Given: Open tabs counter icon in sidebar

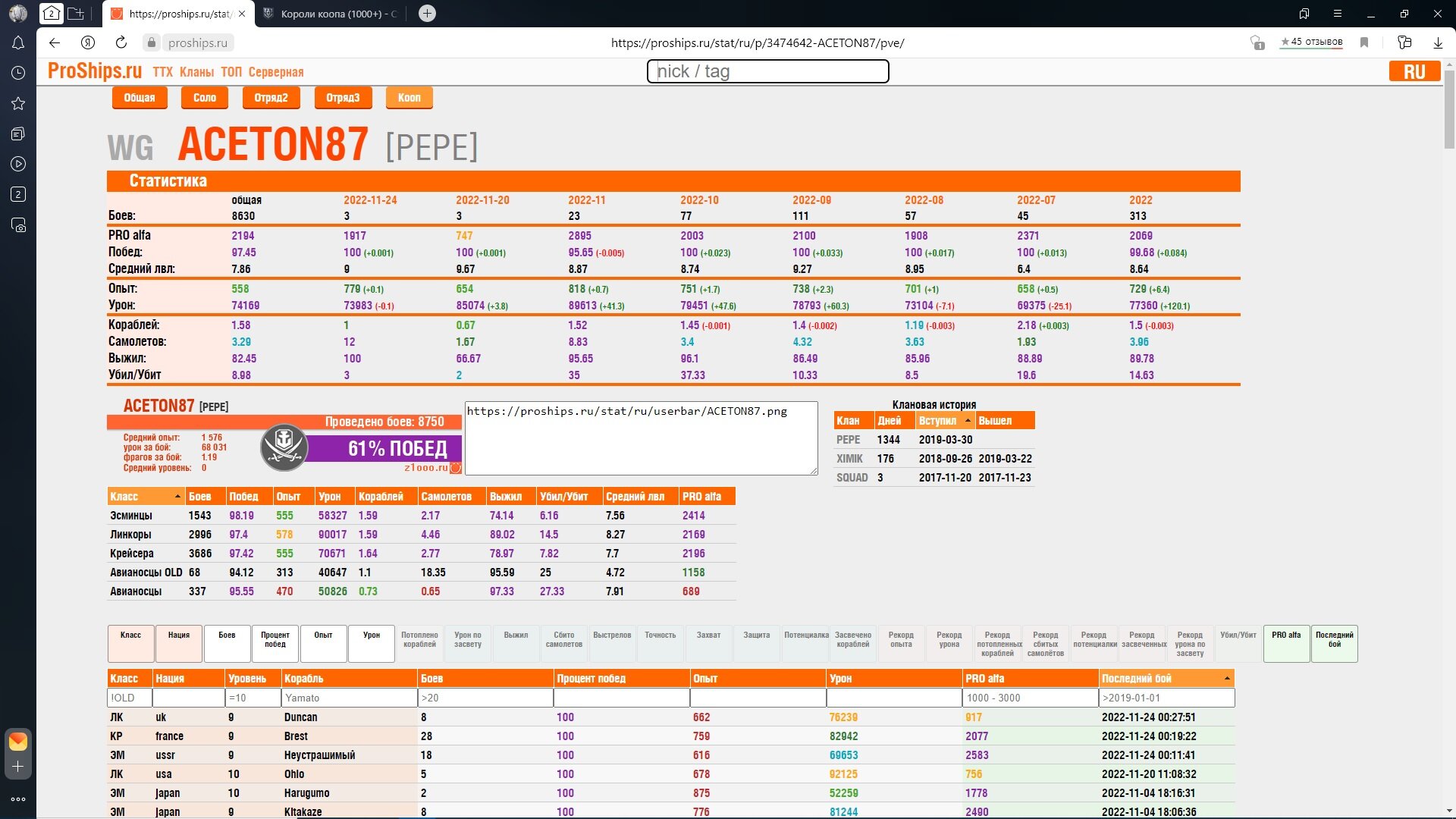Looking at the screenshot, I should (18, 194).
